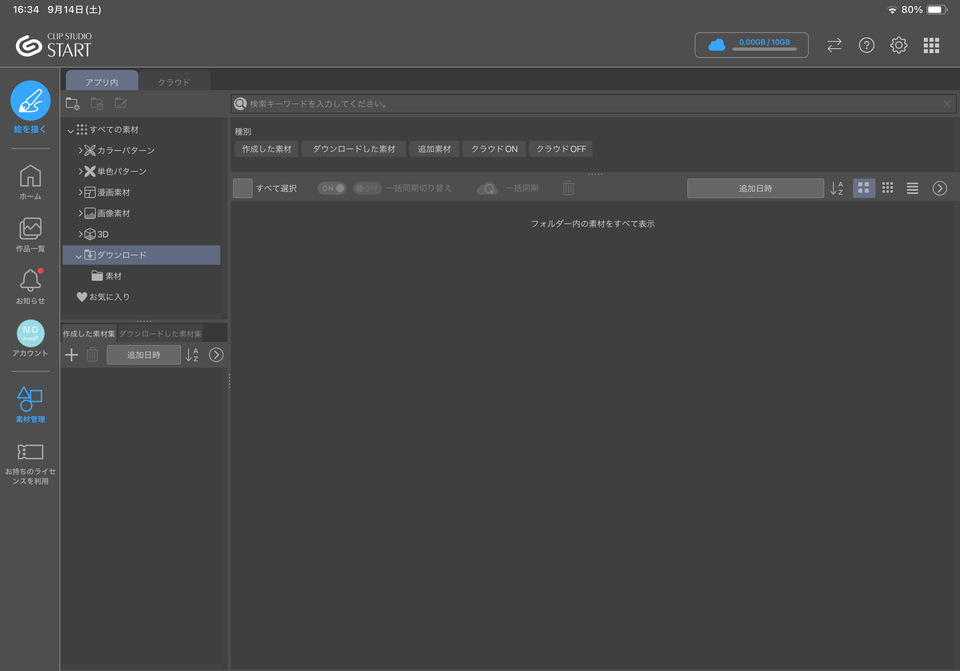Open the 追加日時 sort dropdown in material list
The width and height of the screenshot is (960, 671).
[x=755, y=188]
